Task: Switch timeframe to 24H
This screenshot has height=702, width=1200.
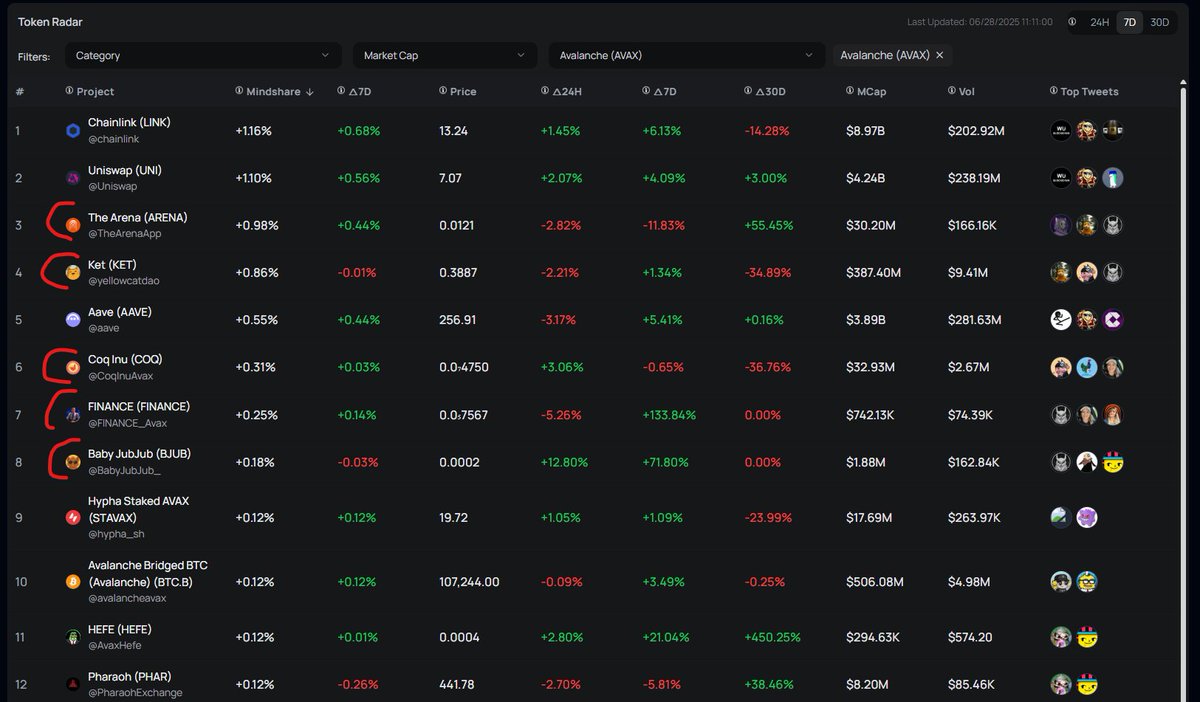Action: [x=1100, y=22]
